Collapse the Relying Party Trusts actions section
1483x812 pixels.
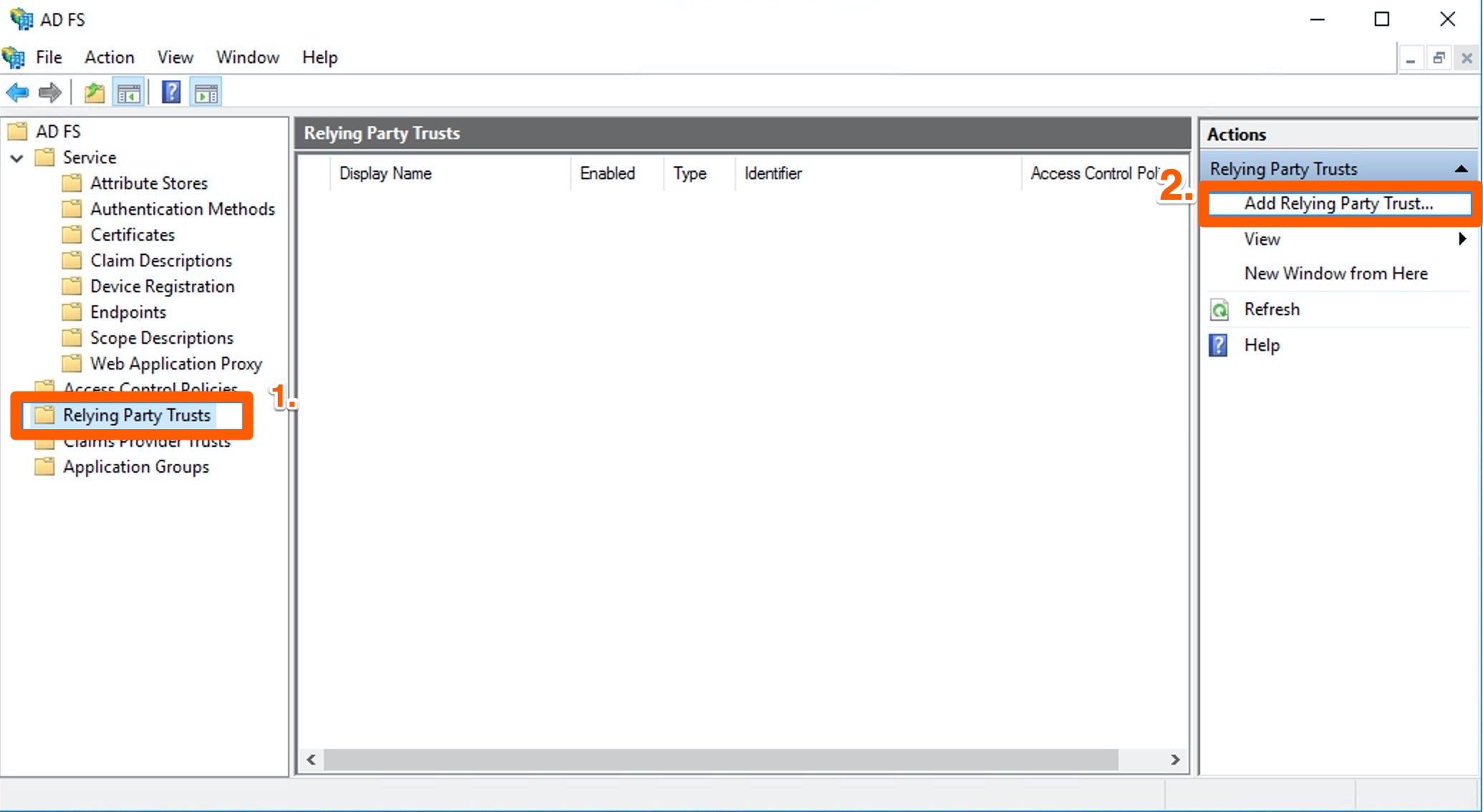point(1461,169)
